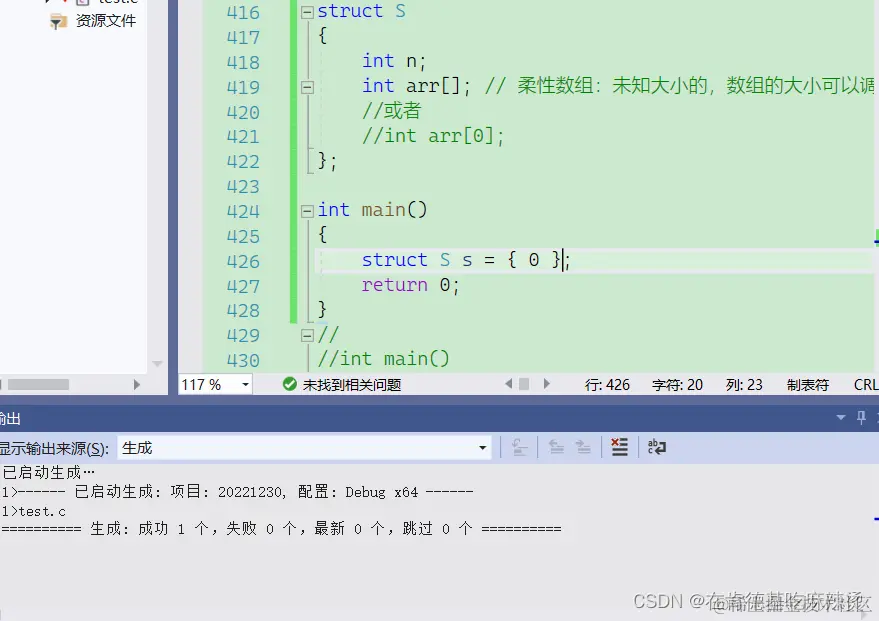
Task: Collapse the struct S code block
Action: (307, 12)
